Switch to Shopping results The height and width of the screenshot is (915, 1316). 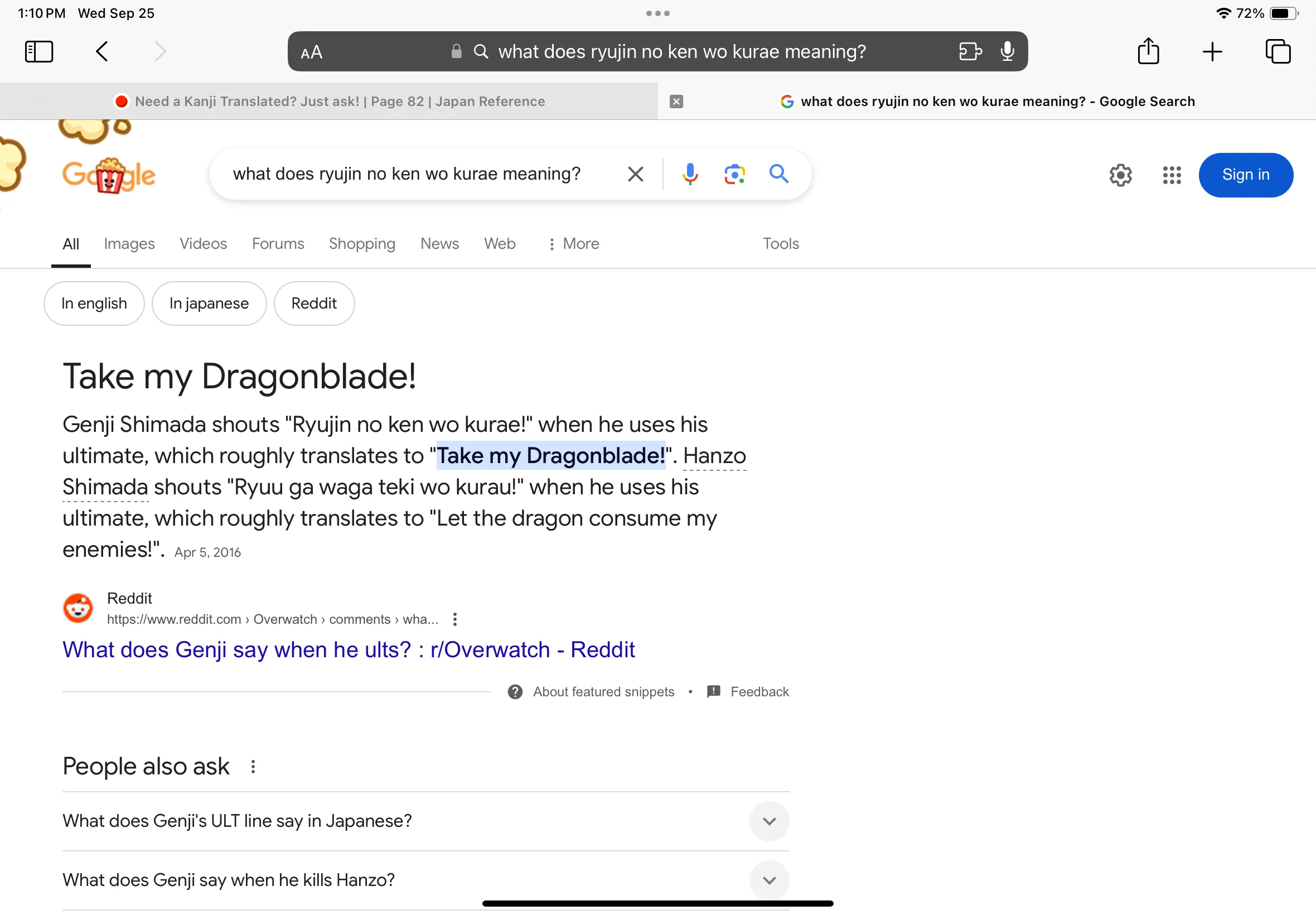coord(362,244)
